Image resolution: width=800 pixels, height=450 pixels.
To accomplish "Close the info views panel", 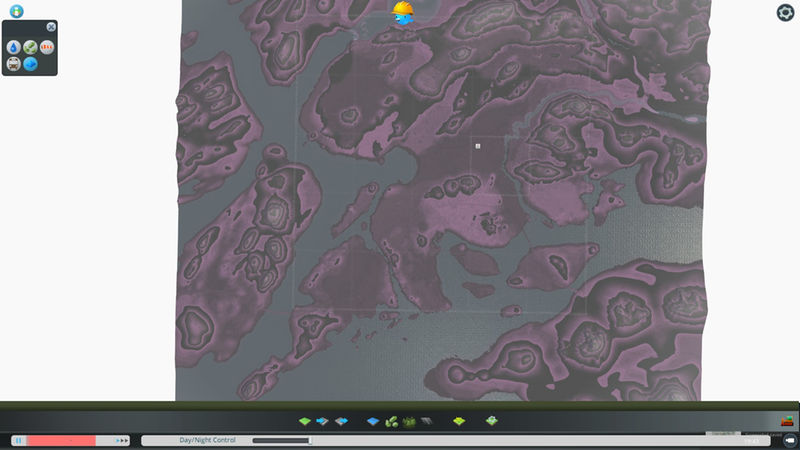I will 52,26.
